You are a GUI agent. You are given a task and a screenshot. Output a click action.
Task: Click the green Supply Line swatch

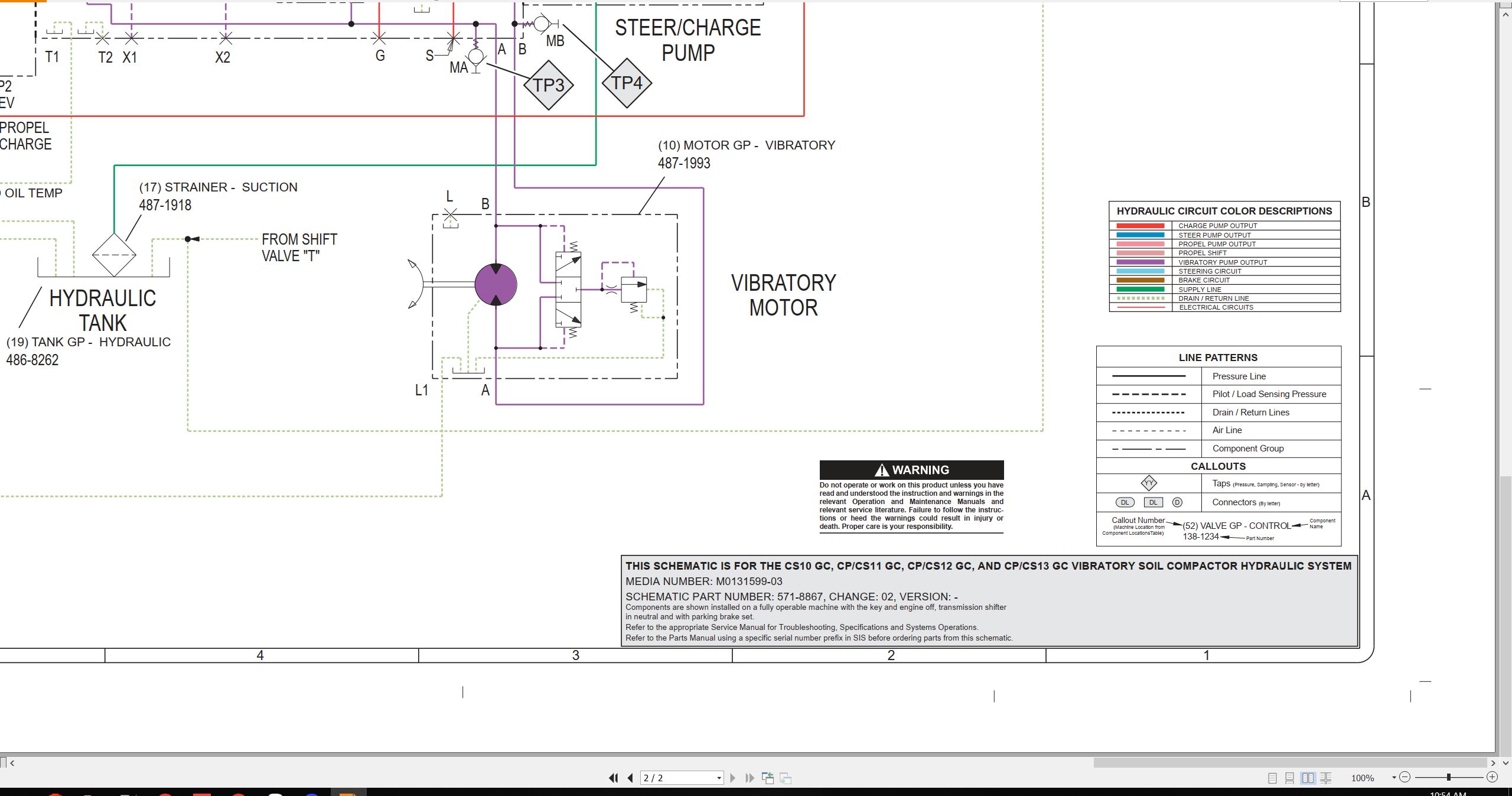click(x=1140, y=289)
